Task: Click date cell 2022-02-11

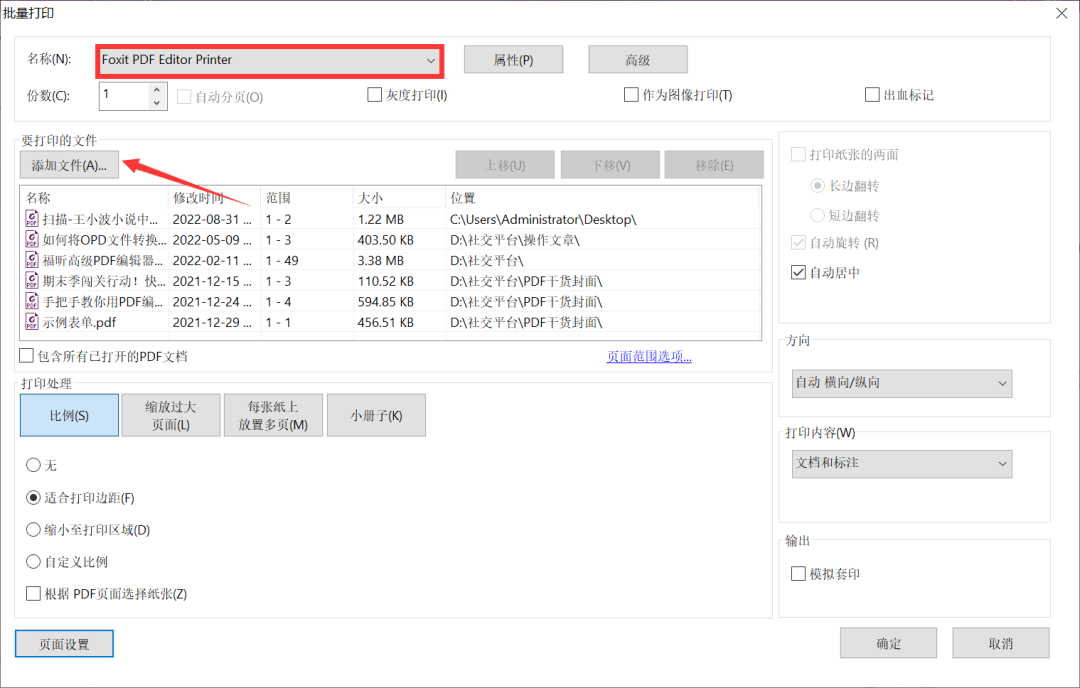Action: coord(212,261)
